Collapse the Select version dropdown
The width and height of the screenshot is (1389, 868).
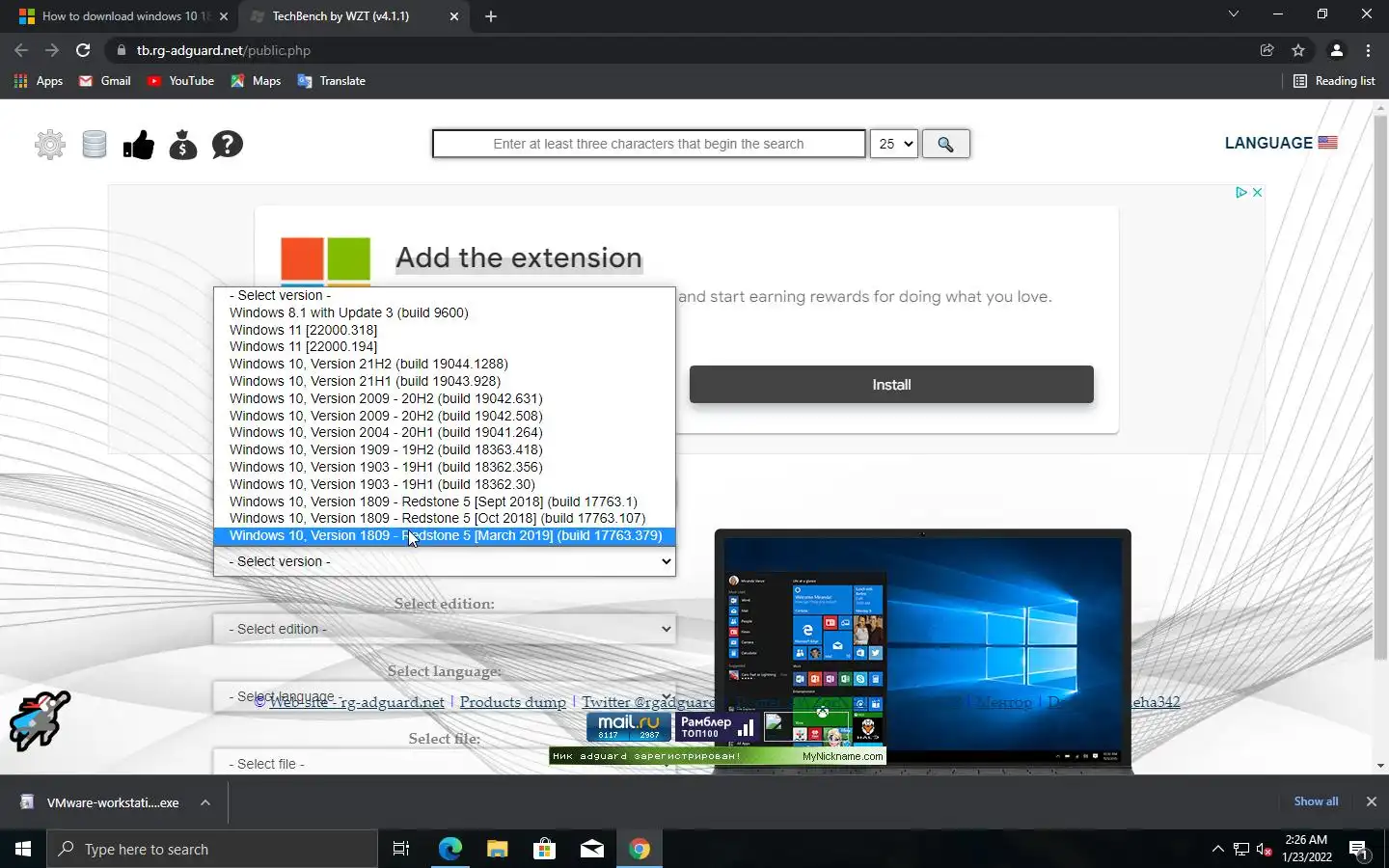[x=445, y=561]
